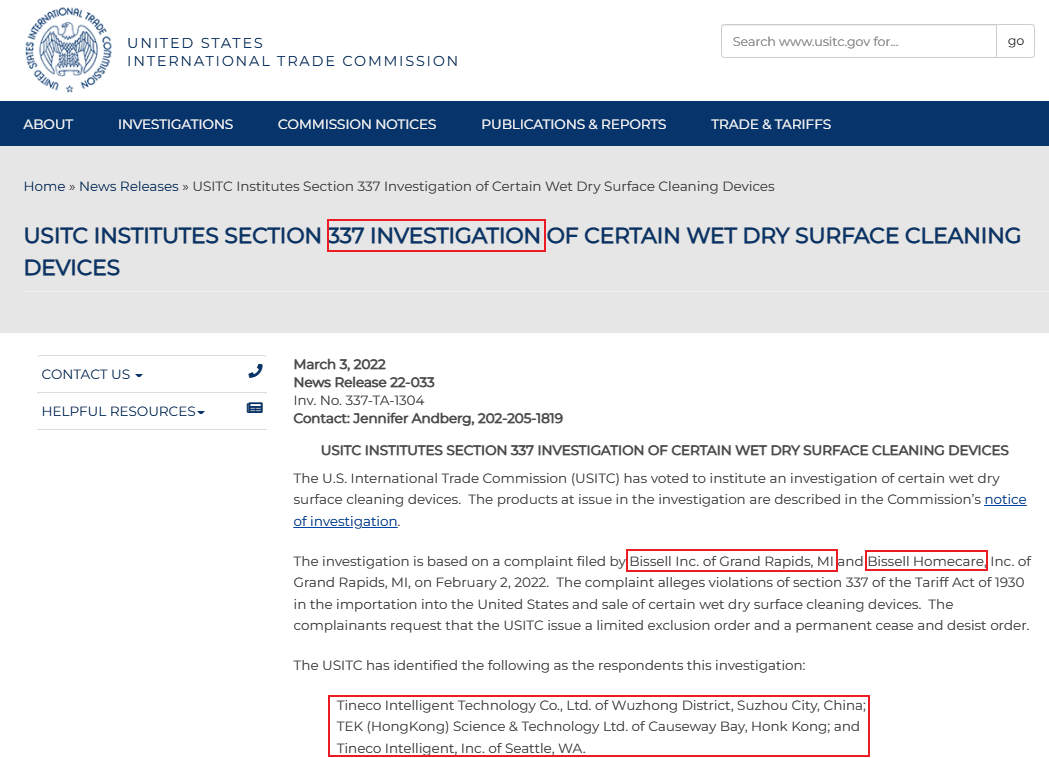1049x758 pixels.
Task: Click Tineco Intelligent, Inc. of Seattle line
Action: tap(461, 749)
